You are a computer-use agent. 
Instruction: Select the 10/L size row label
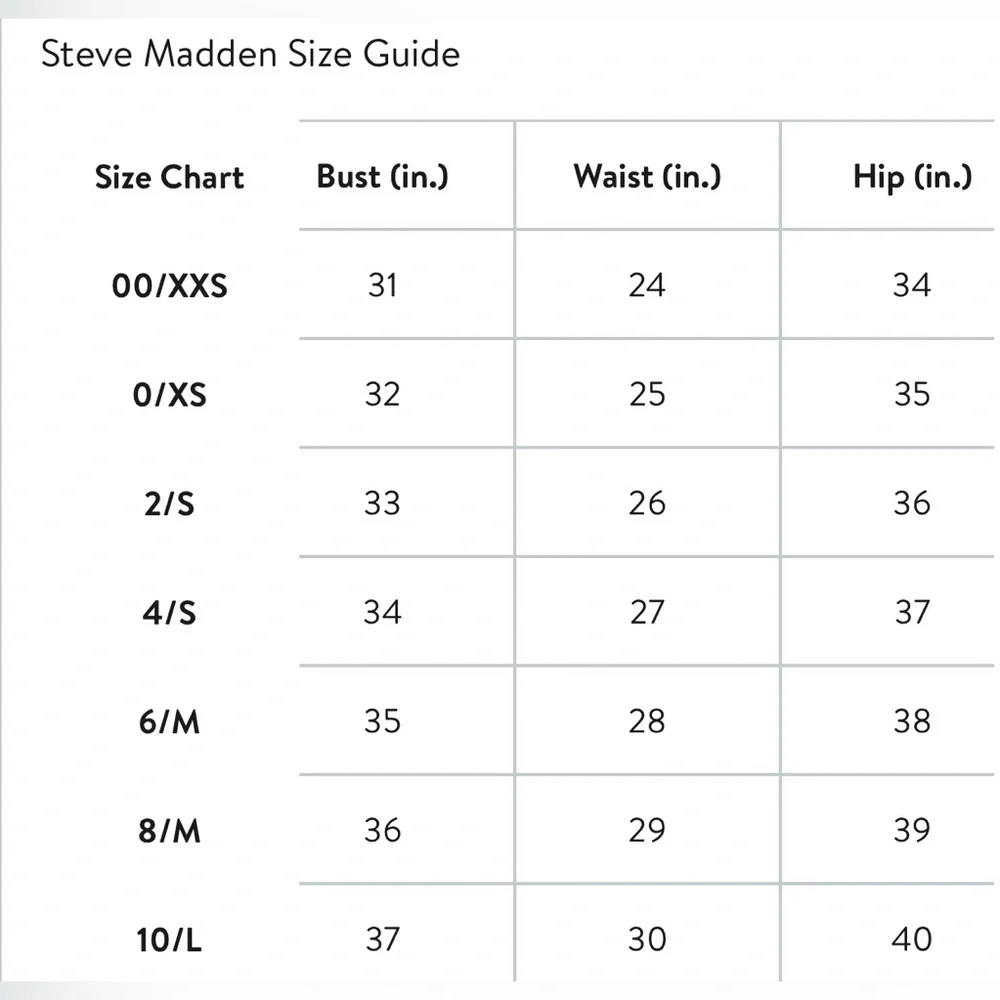coord(169,940)
